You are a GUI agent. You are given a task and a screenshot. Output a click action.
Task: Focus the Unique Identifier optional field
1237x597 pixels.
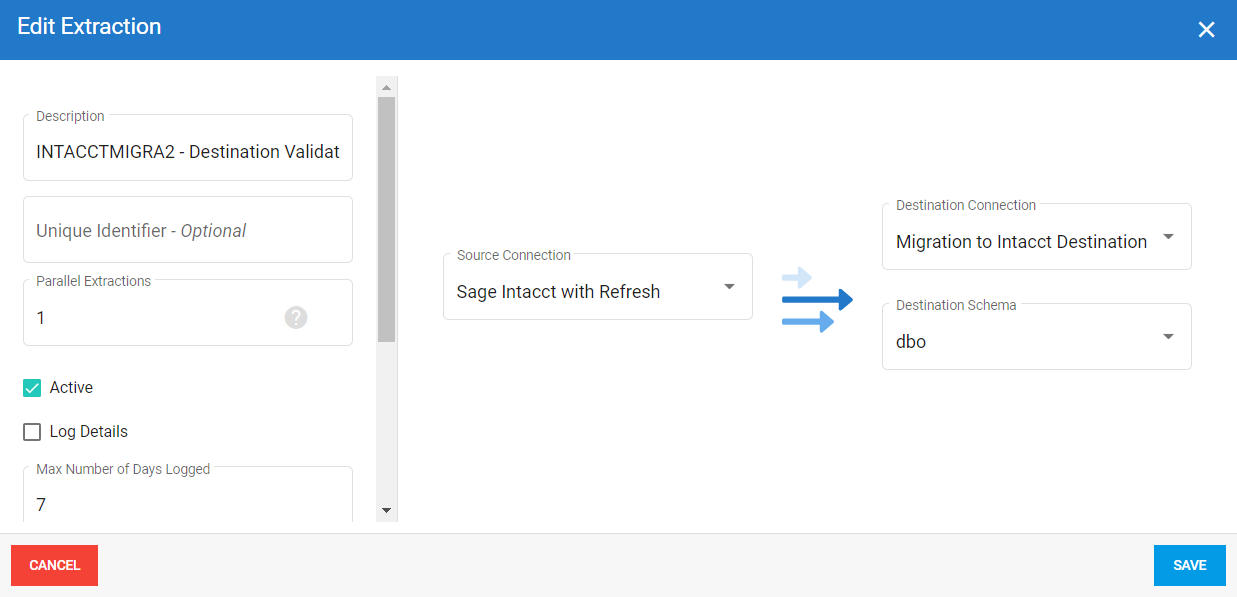pos(188,231)
